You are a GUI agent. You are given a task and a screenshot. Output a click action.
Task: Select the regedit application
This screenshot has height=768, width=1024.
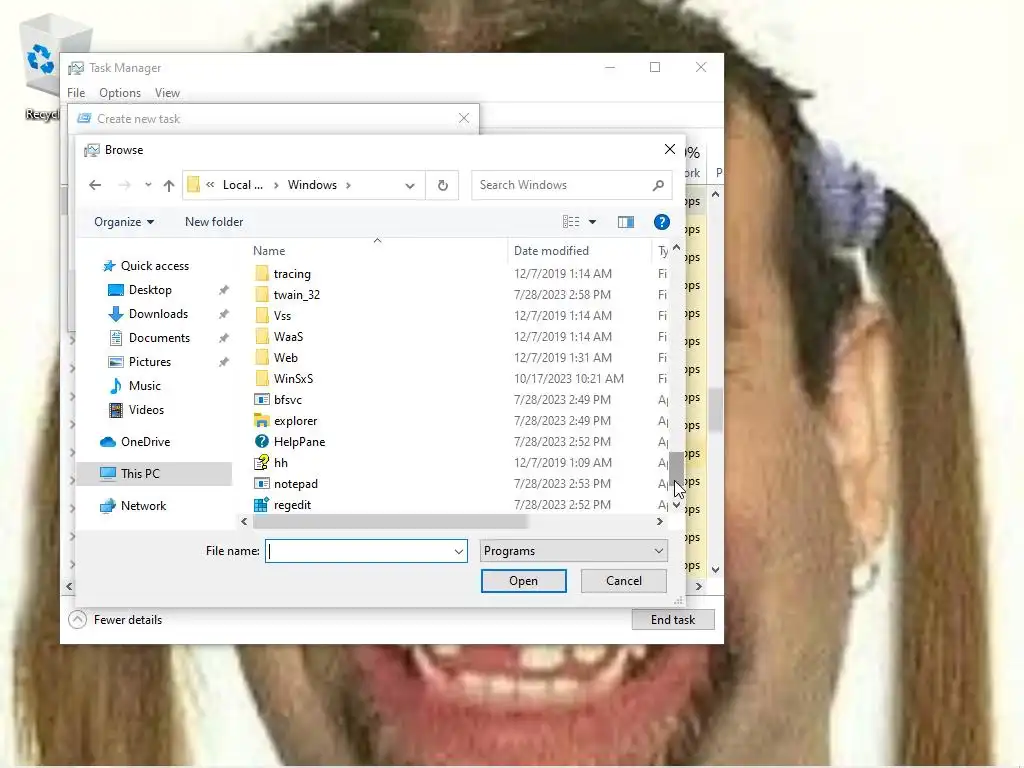tap(283, 505)
